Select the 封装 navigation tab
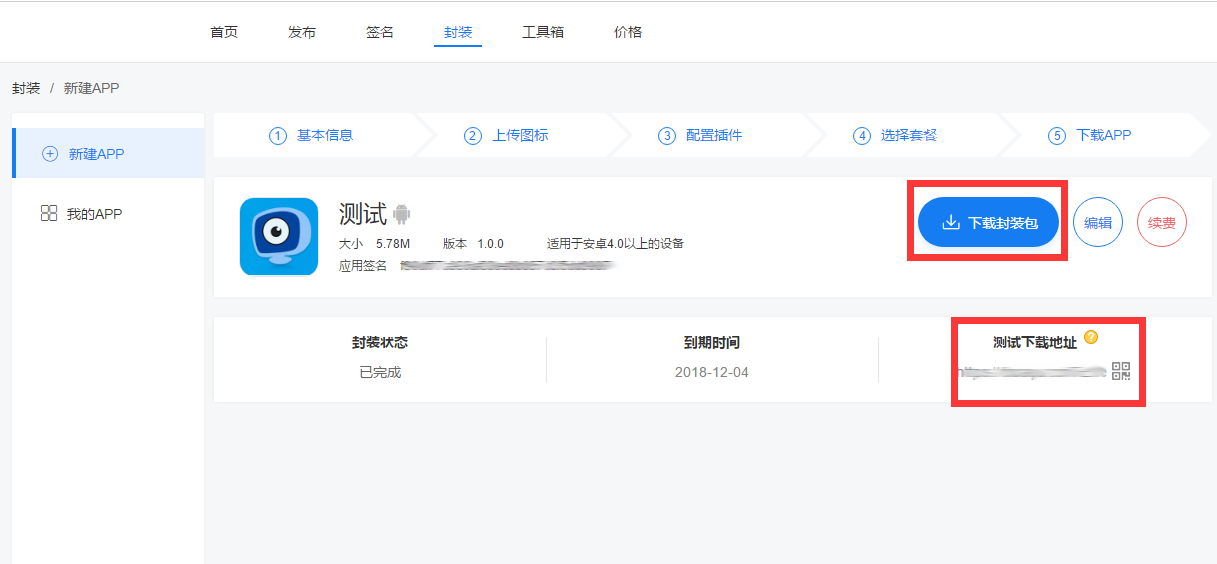The height and width of the screenshot is (564, 1217). (x=458, y=32)
